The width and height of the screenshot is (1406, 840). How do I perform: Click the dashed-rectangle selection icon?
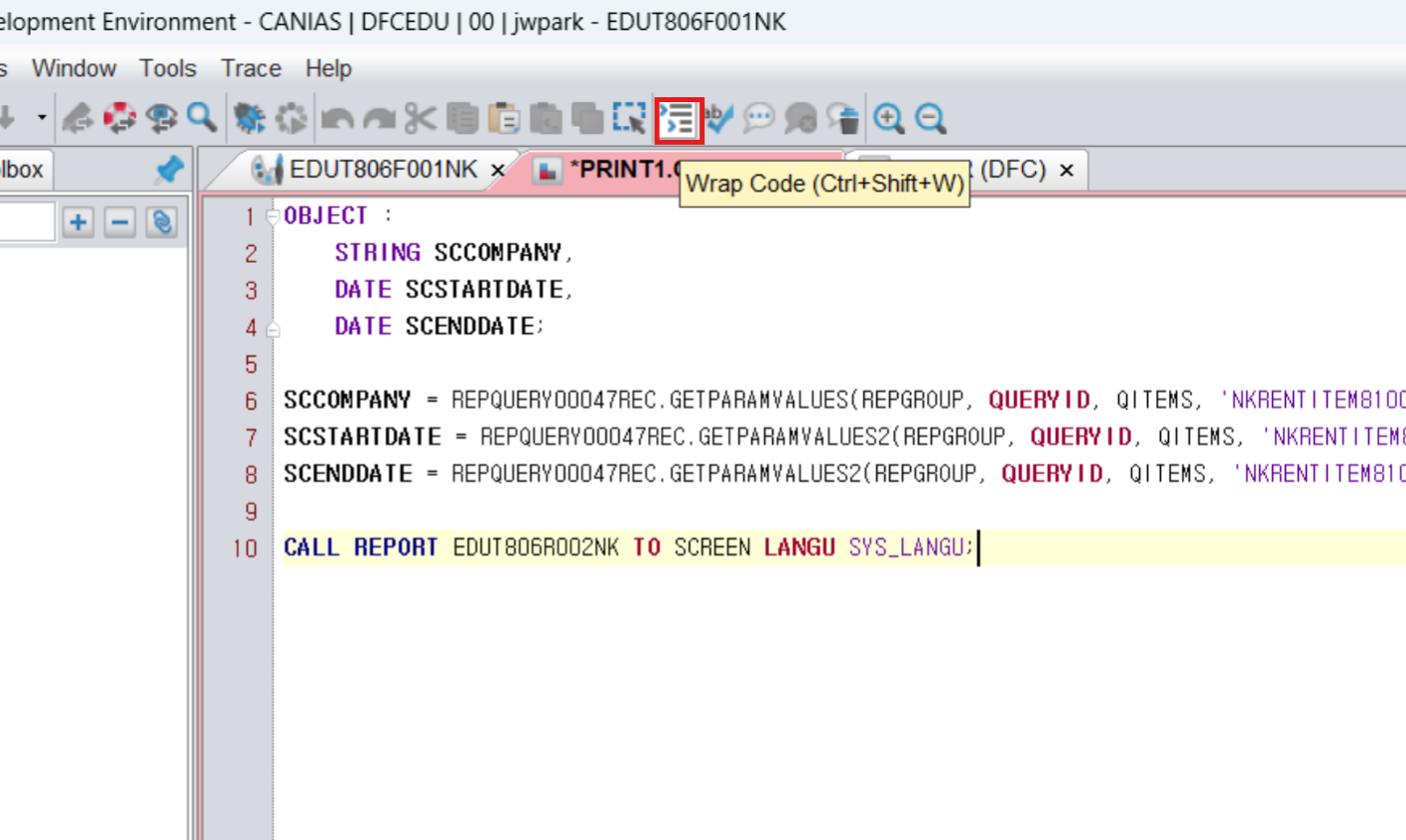629,119
